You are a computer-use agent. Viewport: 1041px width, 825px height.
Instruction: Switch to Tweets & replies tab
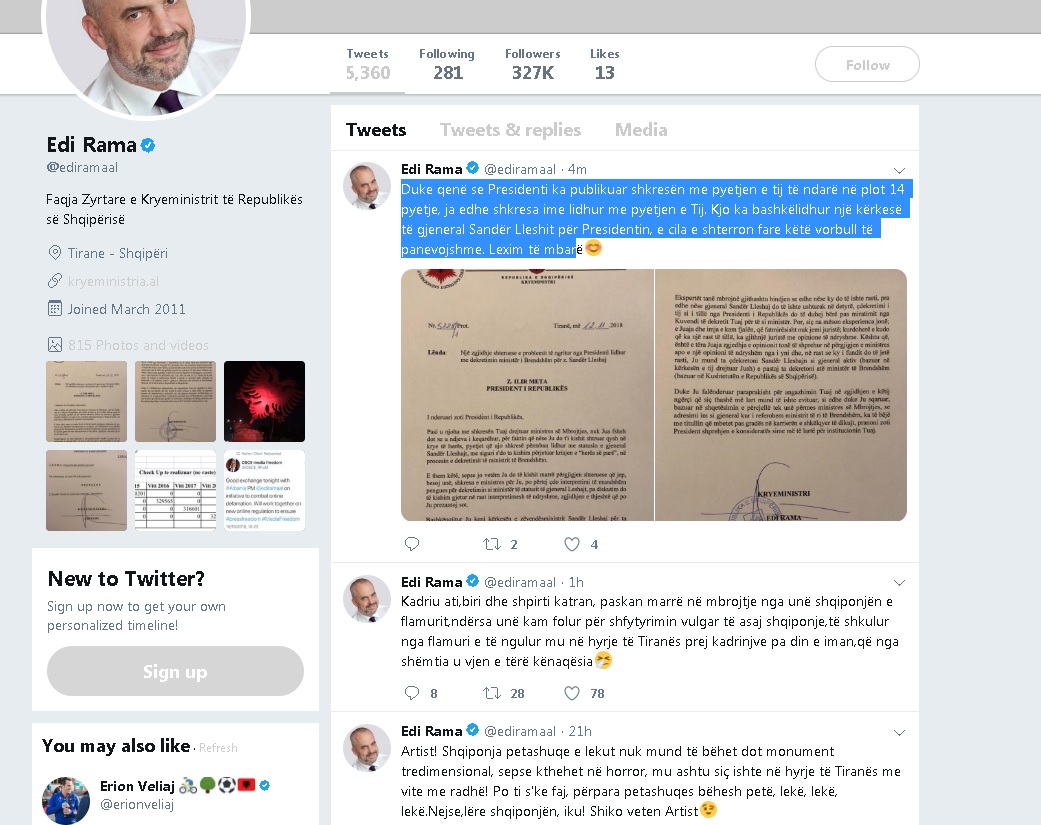tap(510, 130)
